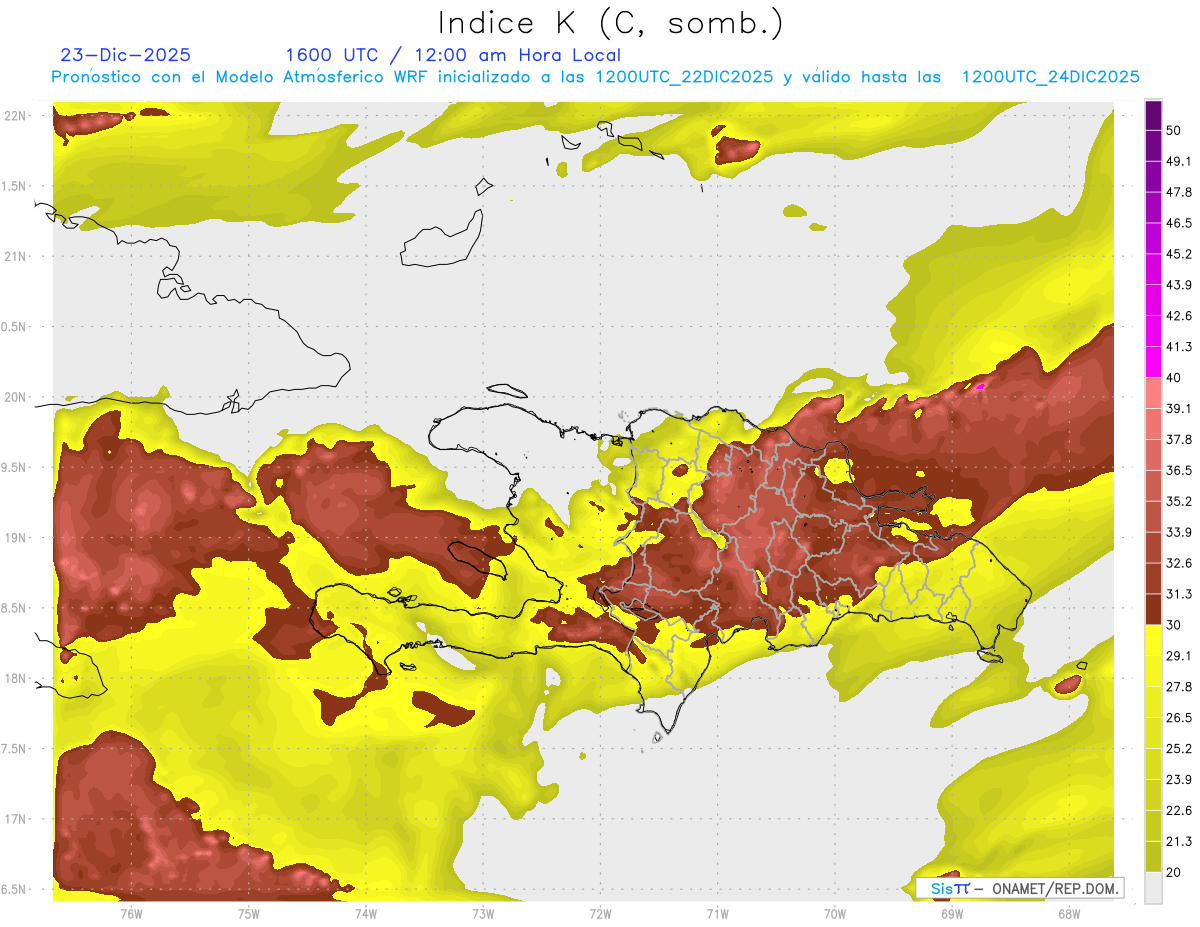Image resolution: width=1200 pixels, height=927 pixels.
Task: Click the '29.1' color bar value
Action: (x=1180, y=656)
